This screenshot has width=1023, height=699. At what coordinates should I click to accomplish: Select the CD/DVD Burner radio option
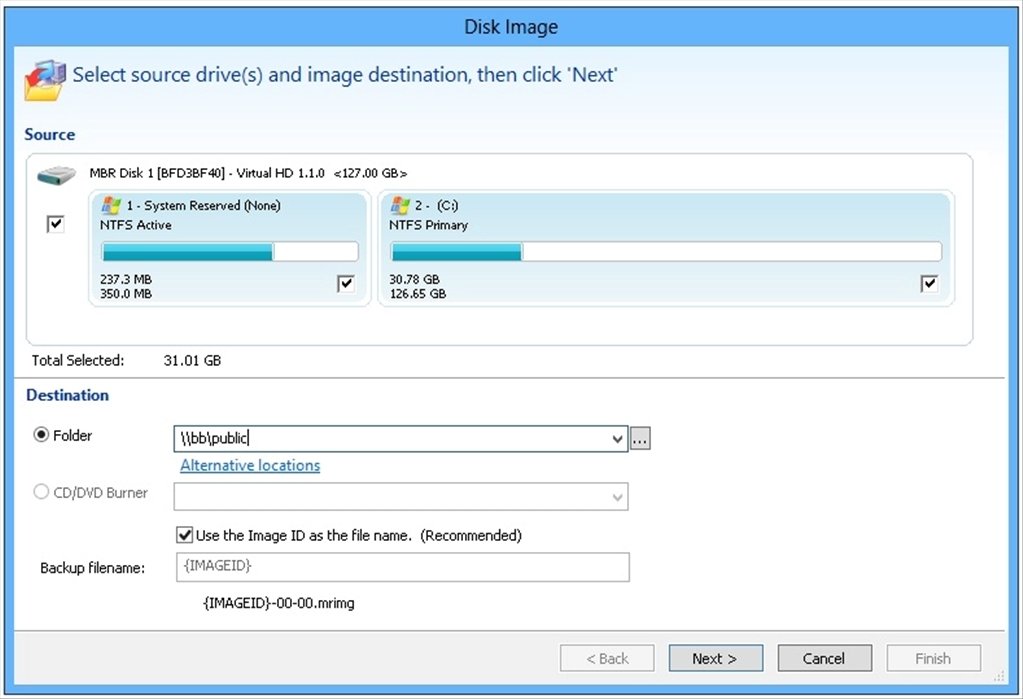click(41, 491)
